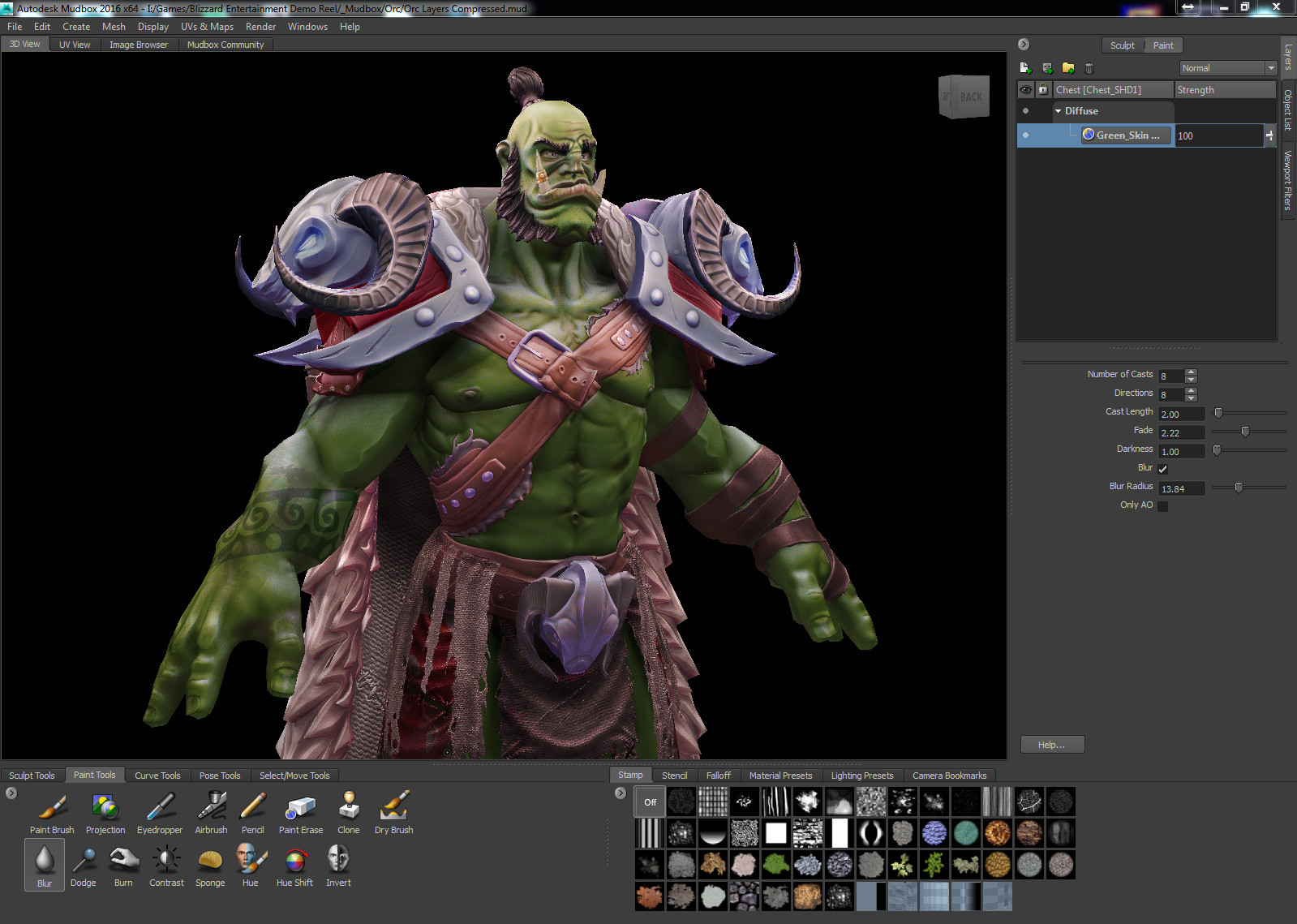Create a new paint layer
The image size is (1297, 924).
[x=1025, y=68]
